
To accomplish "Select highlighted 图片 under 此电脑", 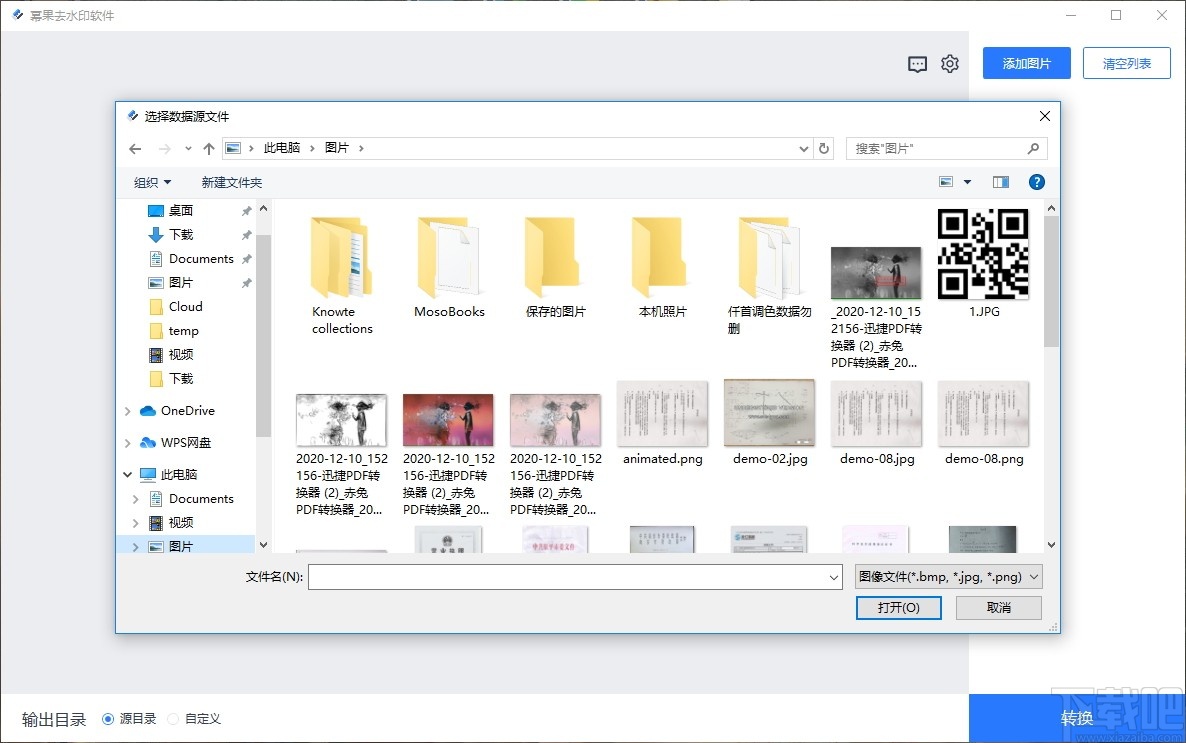I will click(x=181, y=546).
